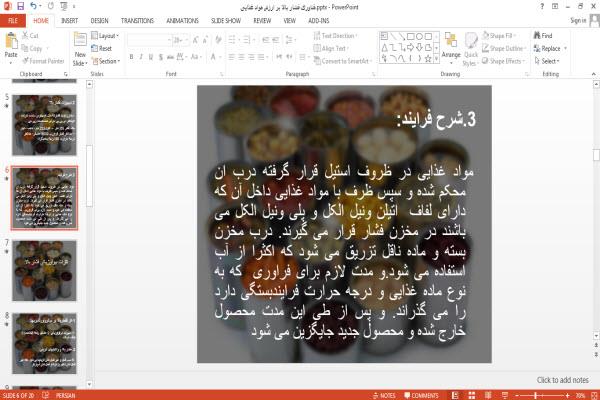Open Quick Styles gallery
Viewport: 600px width, 400px height.
471,49
